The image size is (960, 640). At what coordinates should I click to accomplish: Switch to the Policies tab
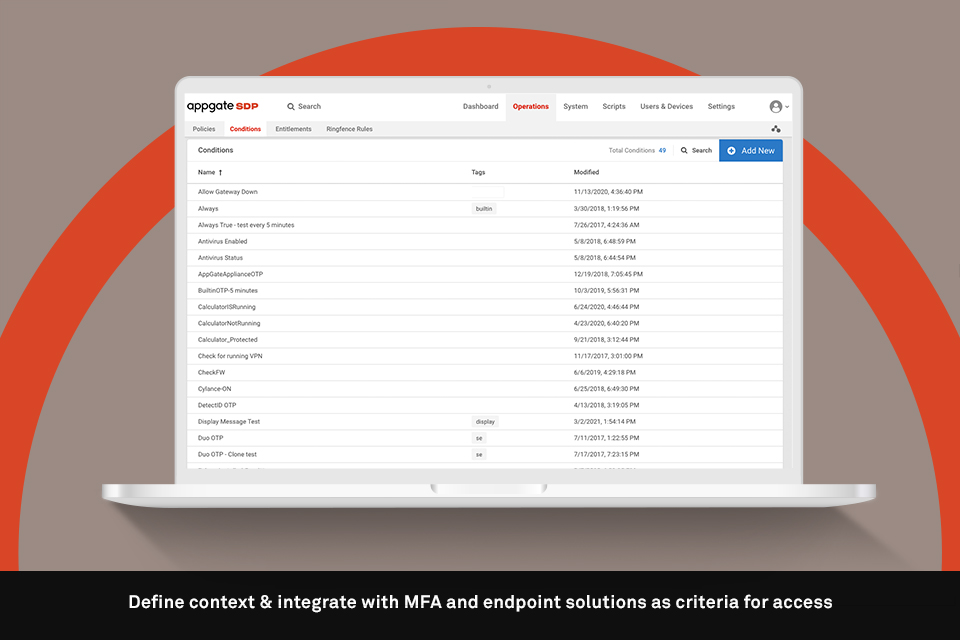pos(204,129)
